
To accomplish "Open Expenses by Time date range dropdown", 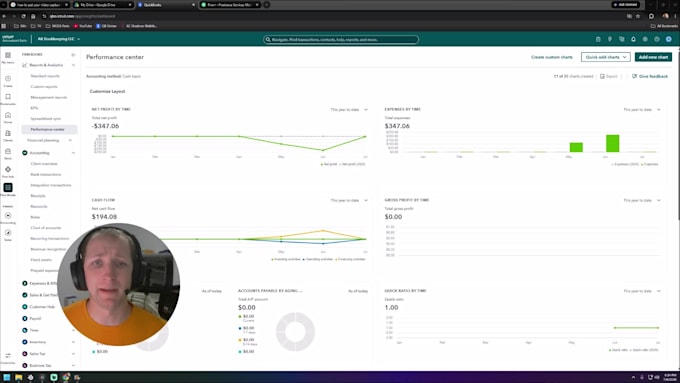I will point(642,110).
